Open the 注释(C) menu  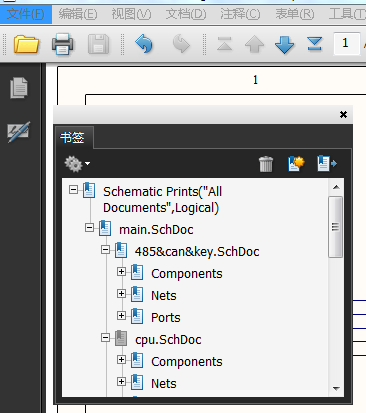pos(240,14)
